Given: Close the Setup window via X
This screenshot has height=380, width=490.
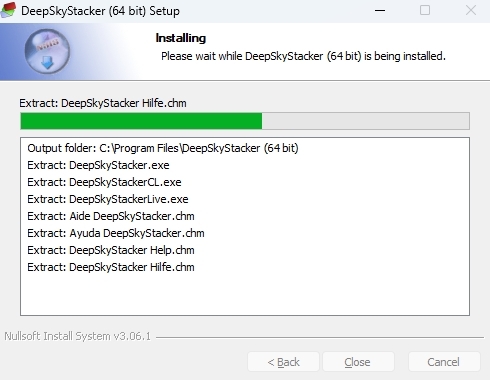Looking at the screenshot, I should click(471, 11).
